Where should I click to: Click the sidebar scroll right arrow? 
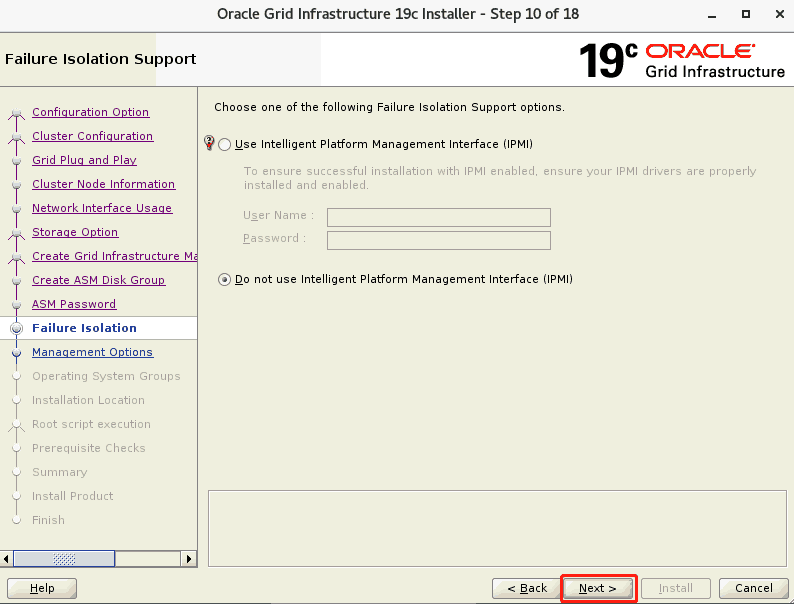(x=189, y=559)
